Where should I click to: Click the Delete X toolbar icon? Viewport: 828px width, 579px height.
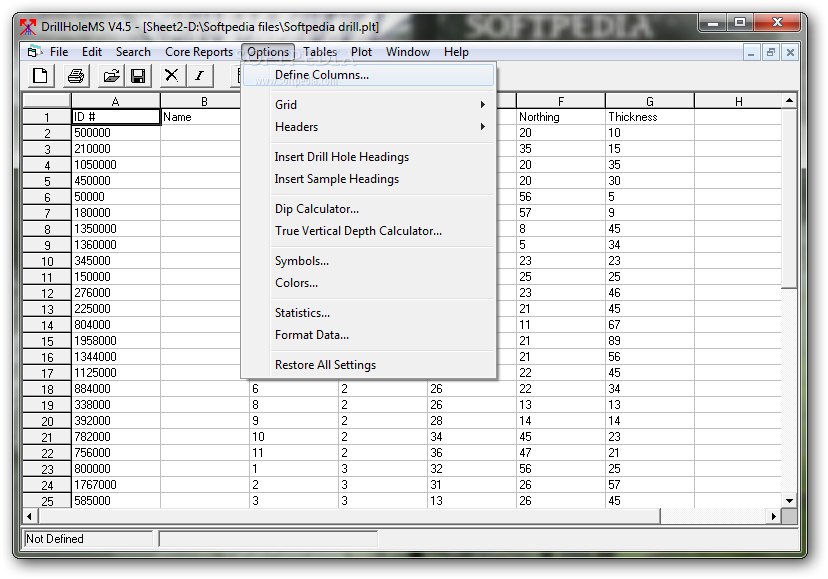[x=172, y=76]
